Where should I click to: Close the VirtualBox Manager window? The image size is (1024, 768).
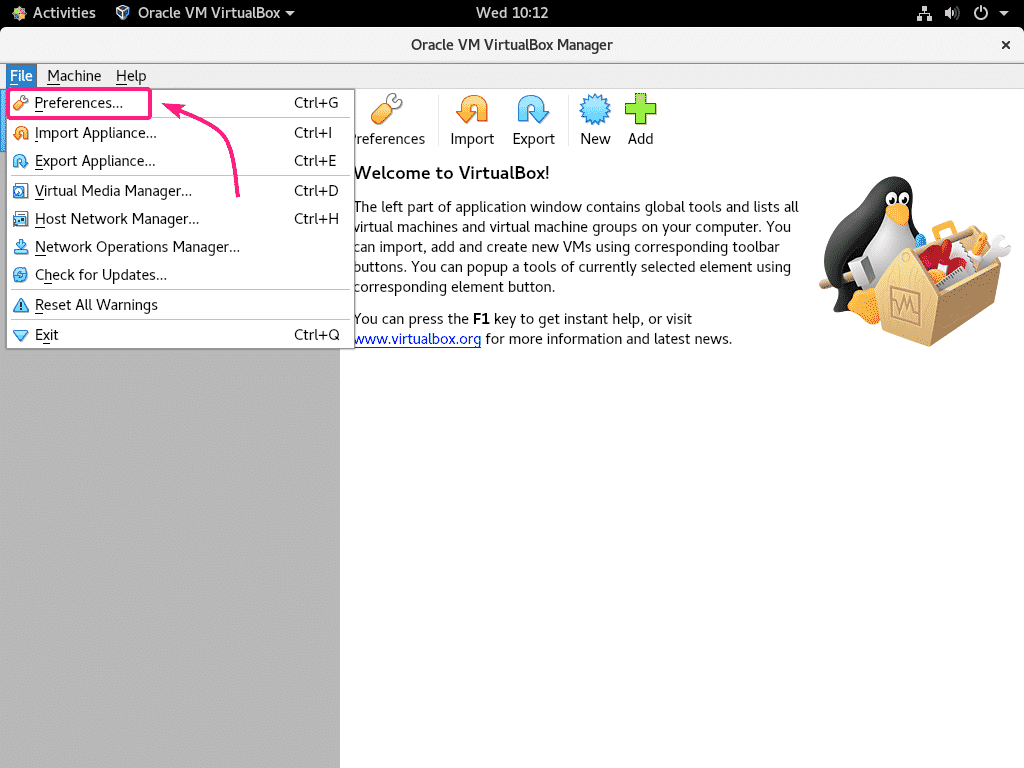click(1006, 45)
